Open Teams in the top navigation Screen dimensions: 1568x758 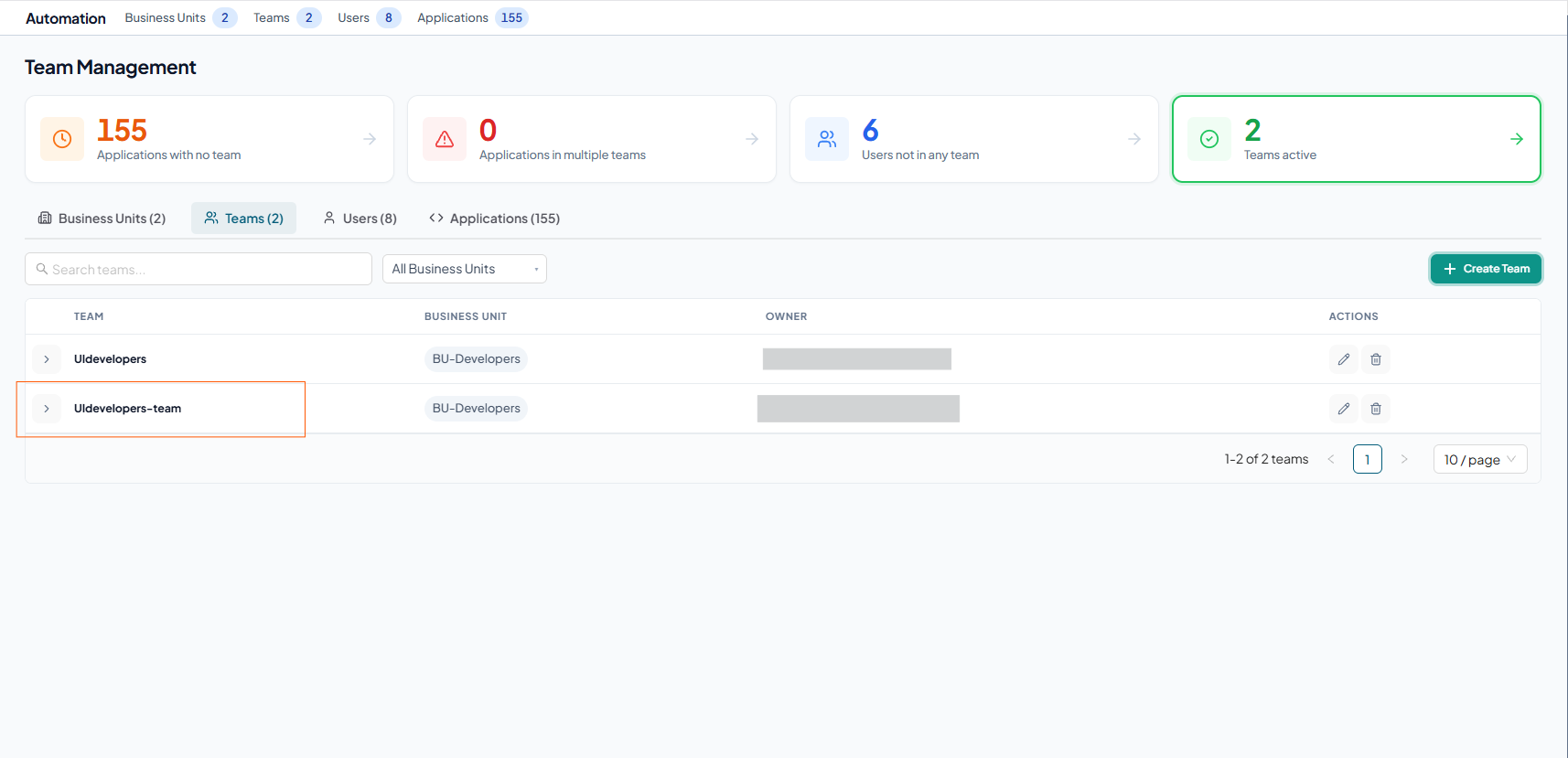(x=287, y=17)
